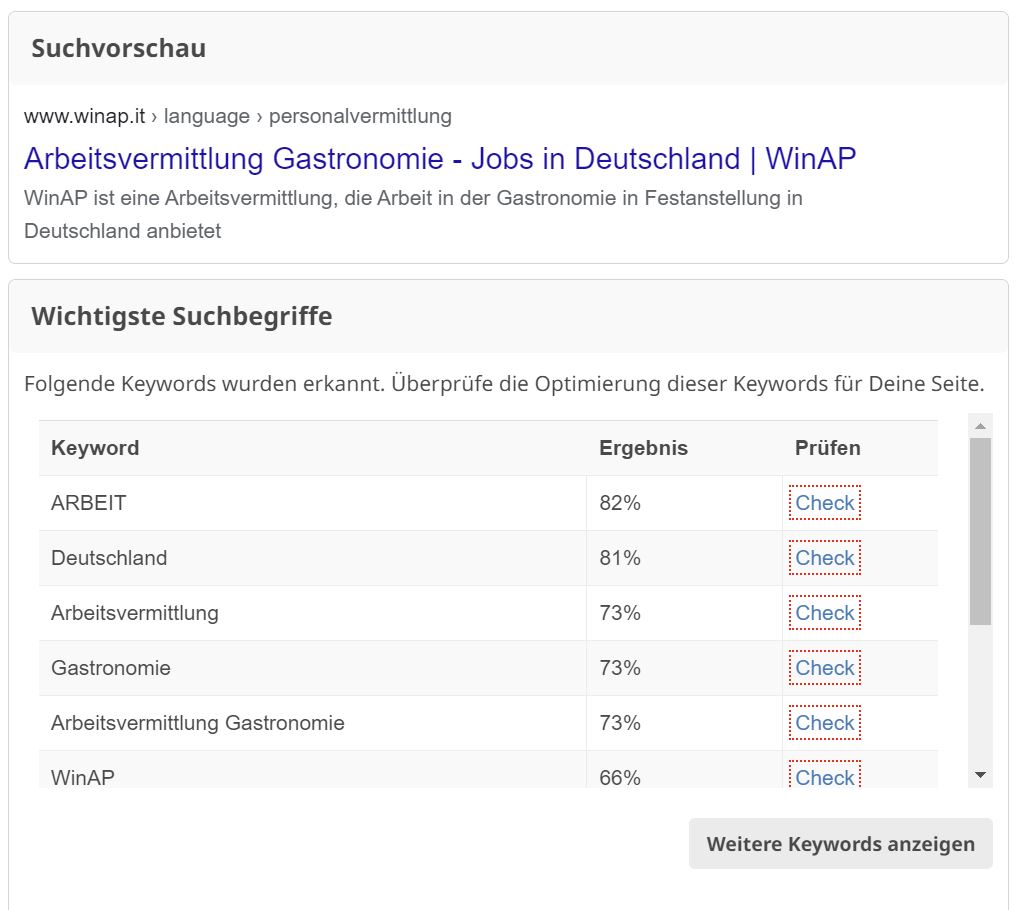Click the Prüfen column header
The width and height of the screenshot is (1019, 910).
(x=828, y=448)
